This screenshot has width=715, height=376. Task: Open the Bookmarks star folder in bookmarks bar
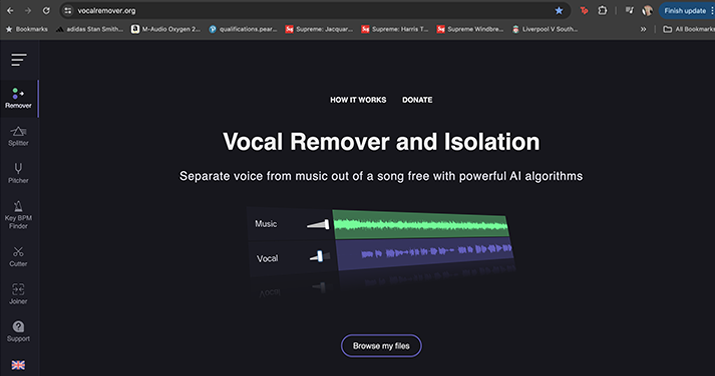26,29
